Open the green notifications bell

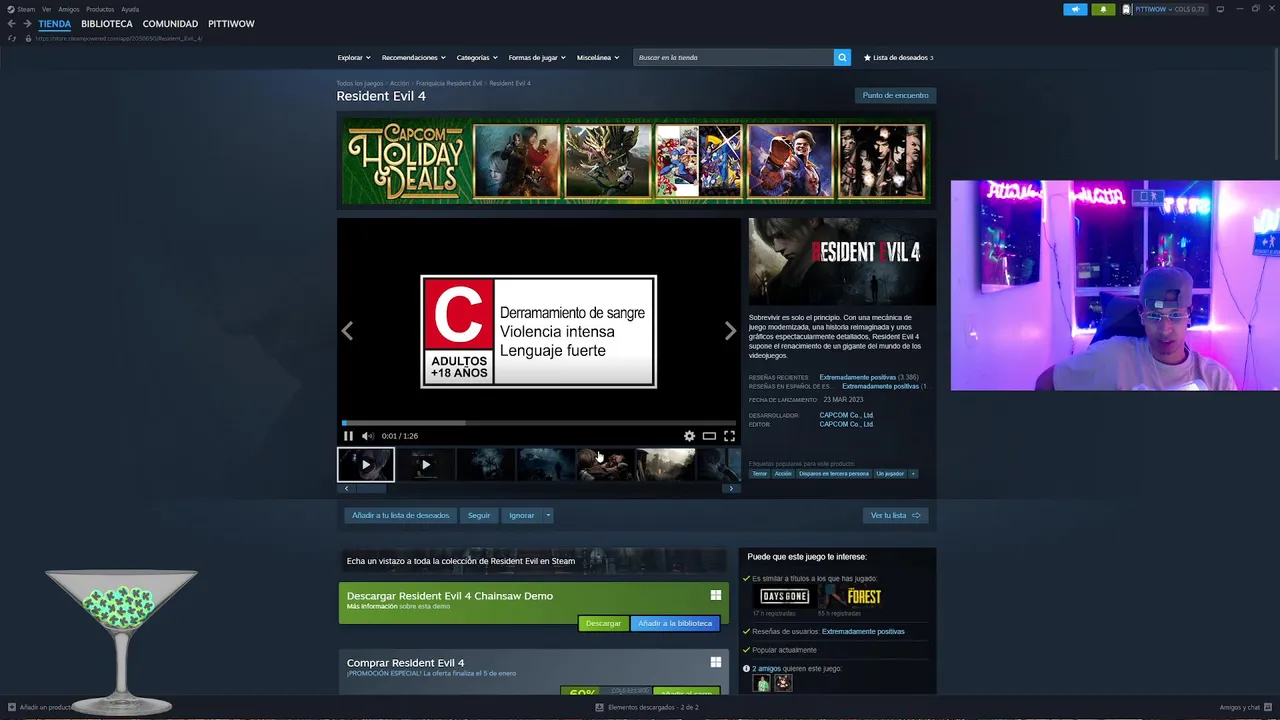point(1103,9)
